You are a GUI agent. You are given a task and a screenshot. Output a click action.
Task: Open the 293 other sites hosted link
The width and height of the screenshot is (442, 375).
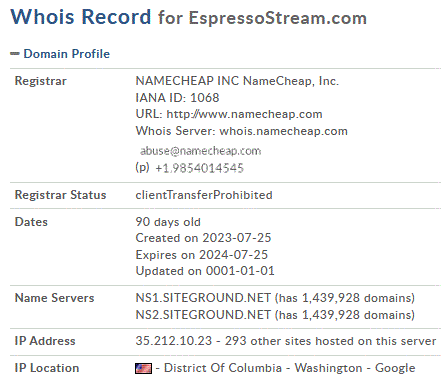(x=330, y=341)
